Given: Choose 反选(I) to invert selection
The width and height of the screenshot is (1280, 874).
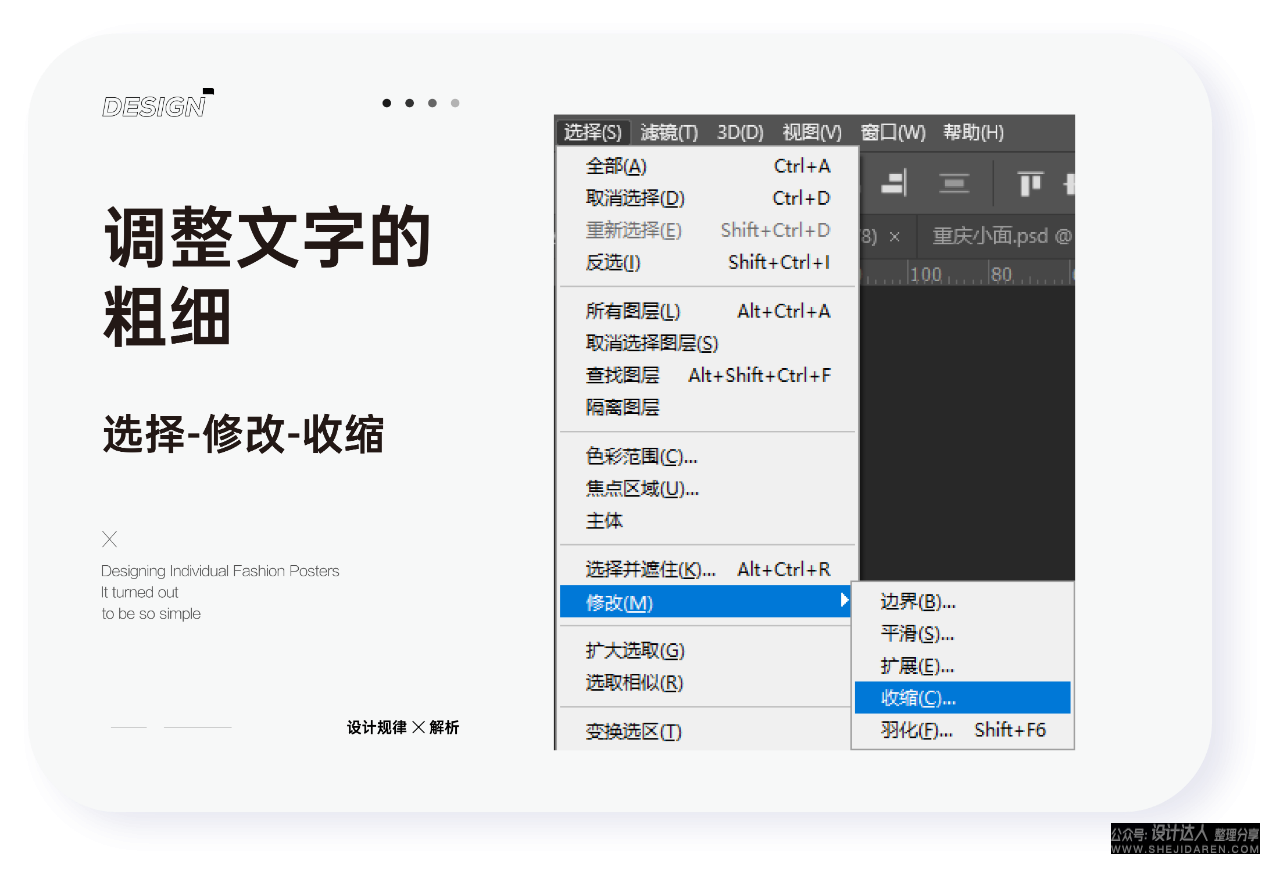Looking at the screenshot, I should (707, 262).
